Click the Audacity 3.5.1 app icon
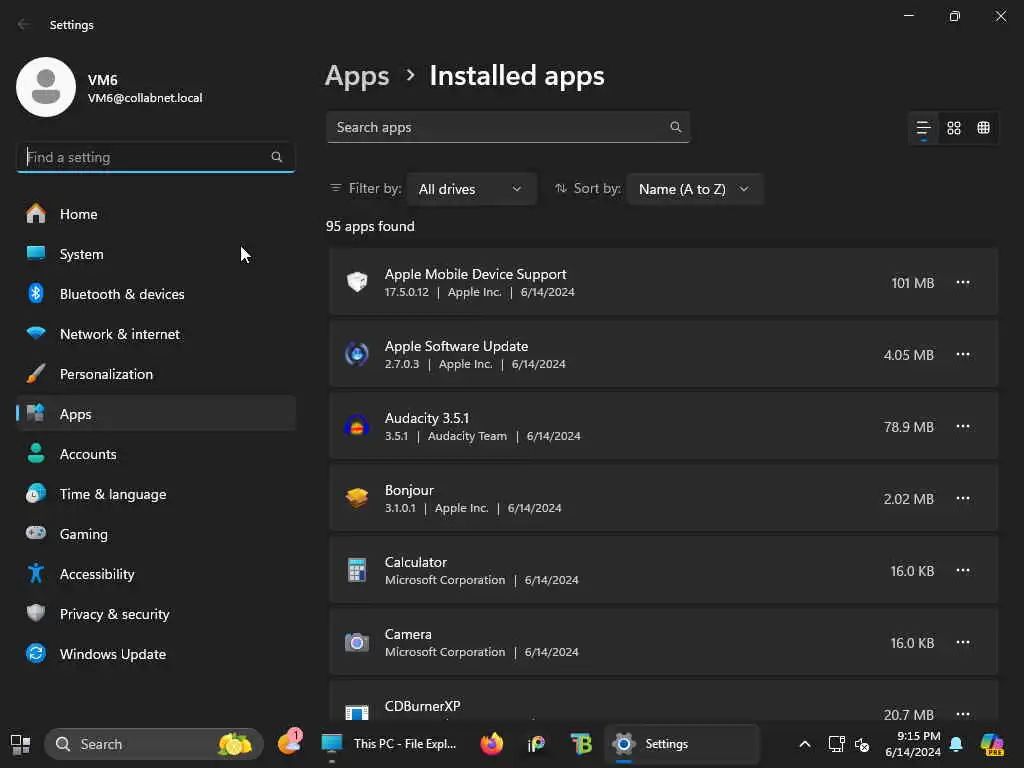 357,427
